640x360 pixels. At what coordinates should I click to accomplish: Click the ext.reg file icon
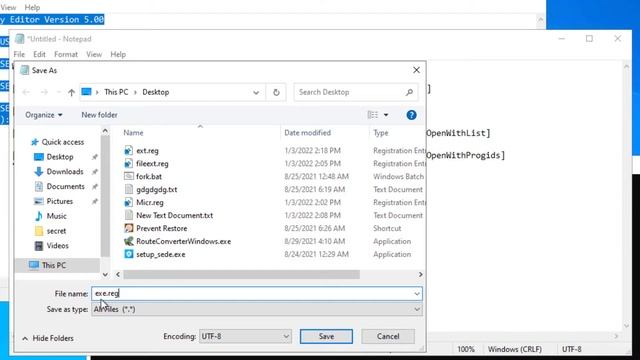[129, 151]
